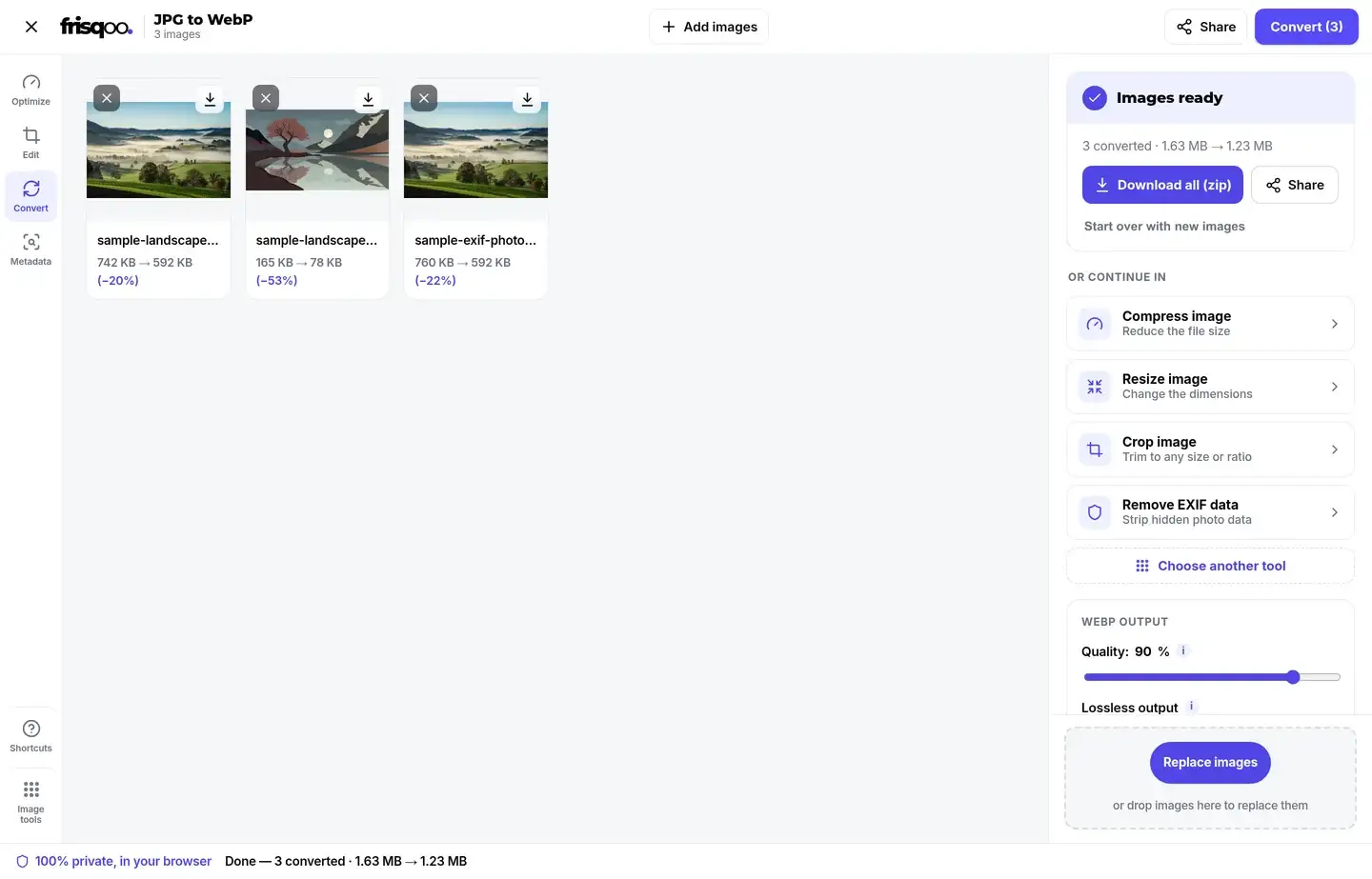Click the Lossless output info icon
The width and height of the screenshot is (1372, 879).
[1192, 707]
